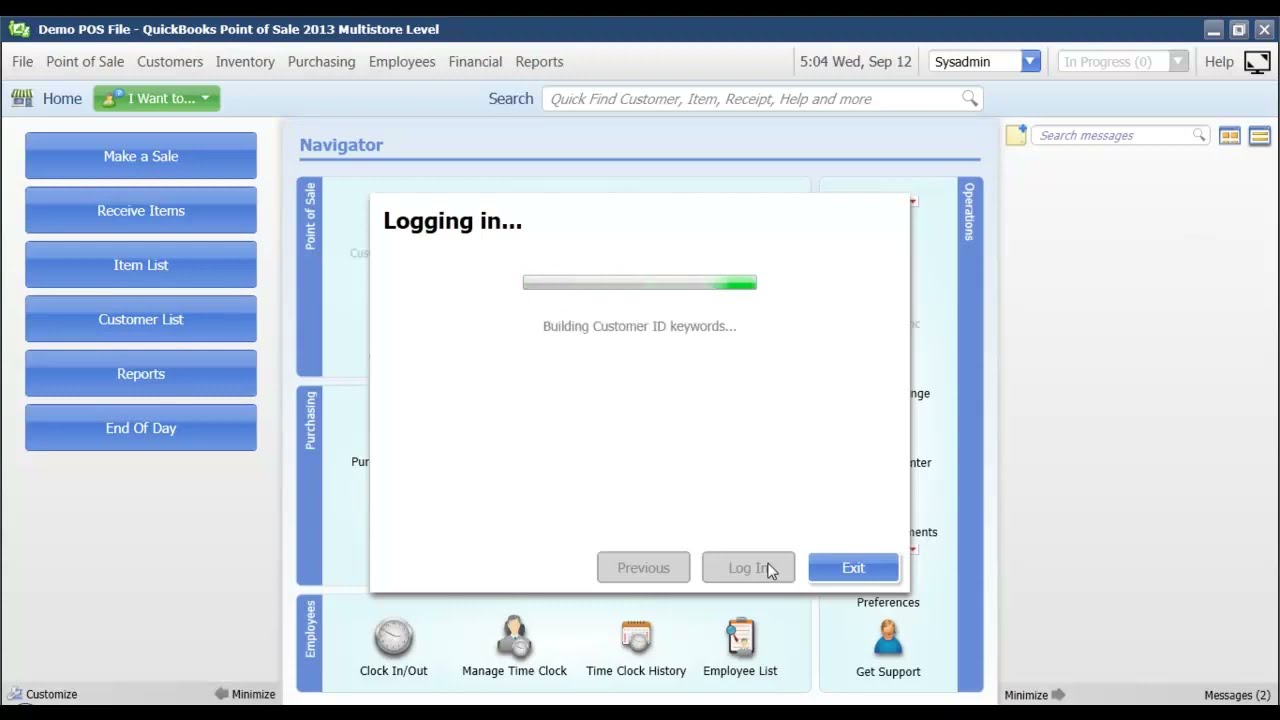This screenshot has height=720, width=1280.
Task: Open the Purchasing menu
Action: [321, 62]
